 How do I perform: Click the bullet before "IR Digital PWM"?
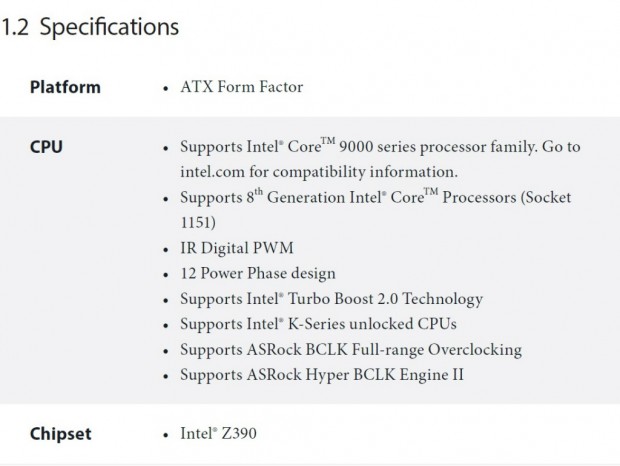(x=165, y=248)
